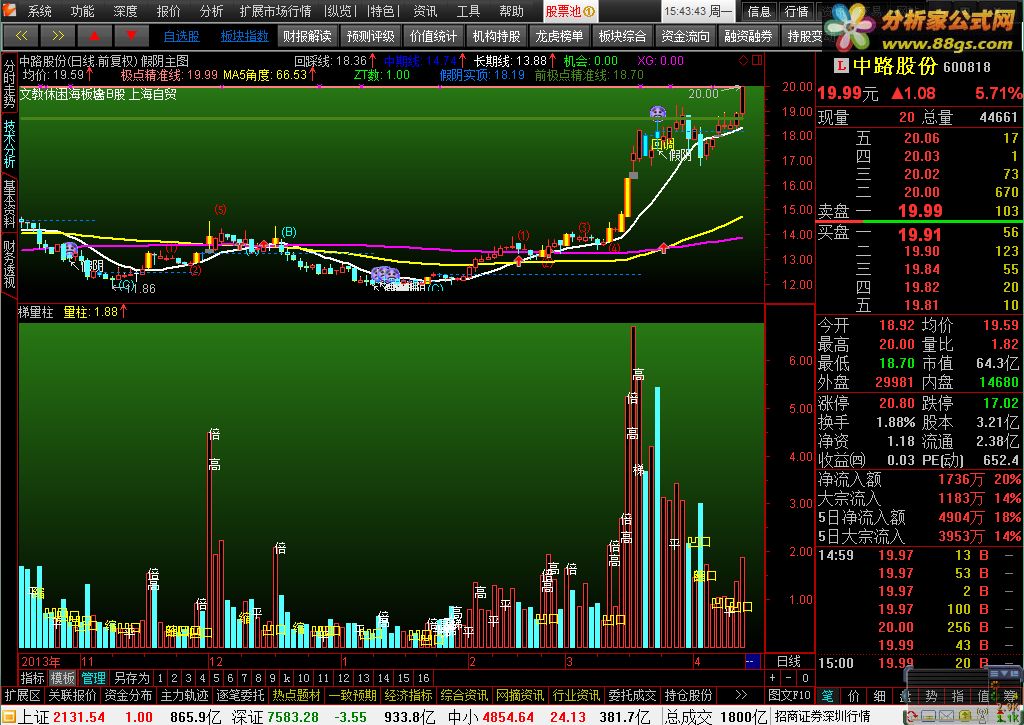Screen dimensions: 1024x725
Task: Click the smiley face marker near the price peak
Action: 658,113
